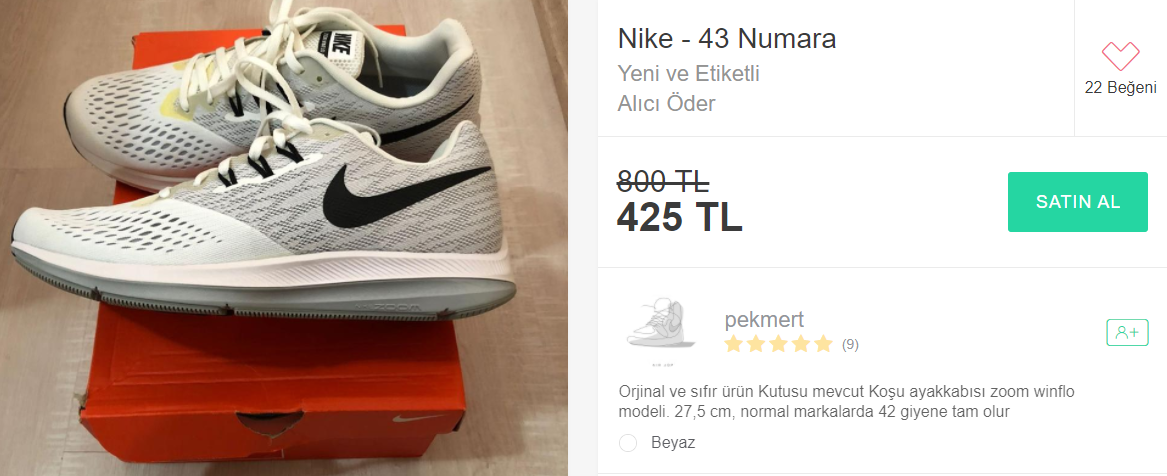Click the Alıcı Öder shipping text

(666, 103)
